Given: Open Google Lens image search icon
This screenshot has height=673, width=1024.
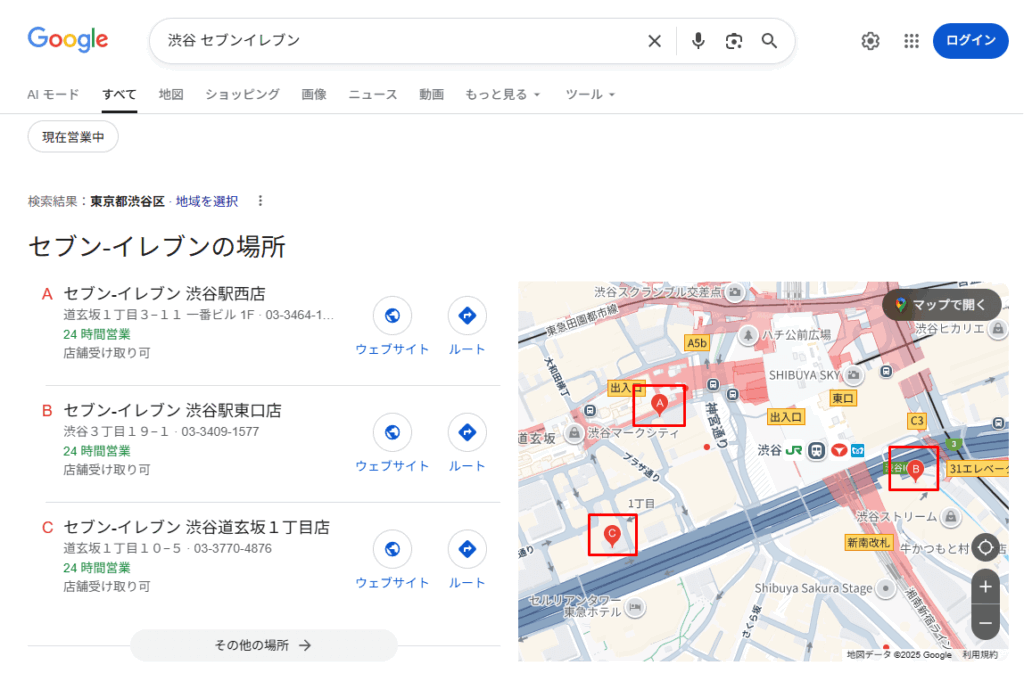Looking at the screenshot, I should [734, 41].
